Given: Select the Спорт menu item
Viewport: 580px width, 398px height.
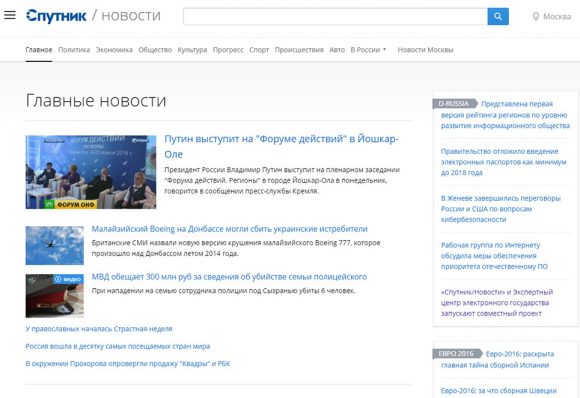Looking at the screenshot, I should click(259, 50).
